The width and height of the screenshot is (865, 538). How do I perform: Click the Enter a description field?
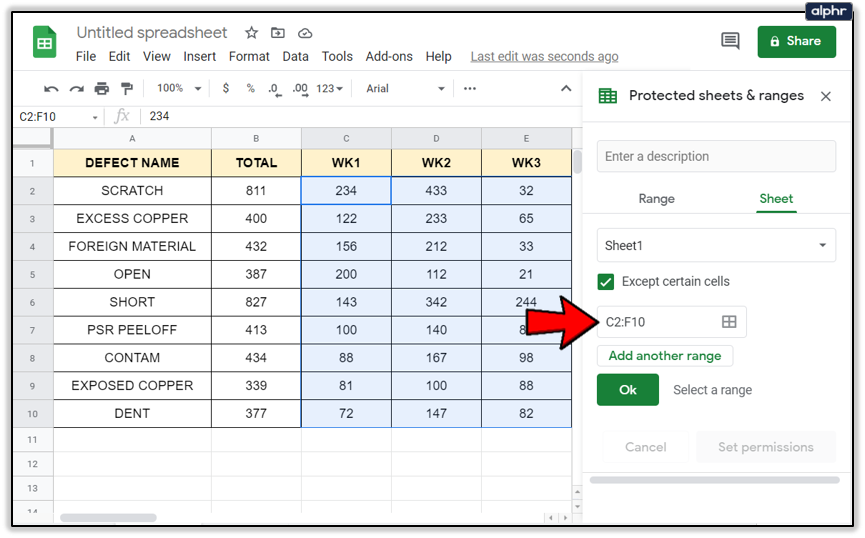click(716, 156)
